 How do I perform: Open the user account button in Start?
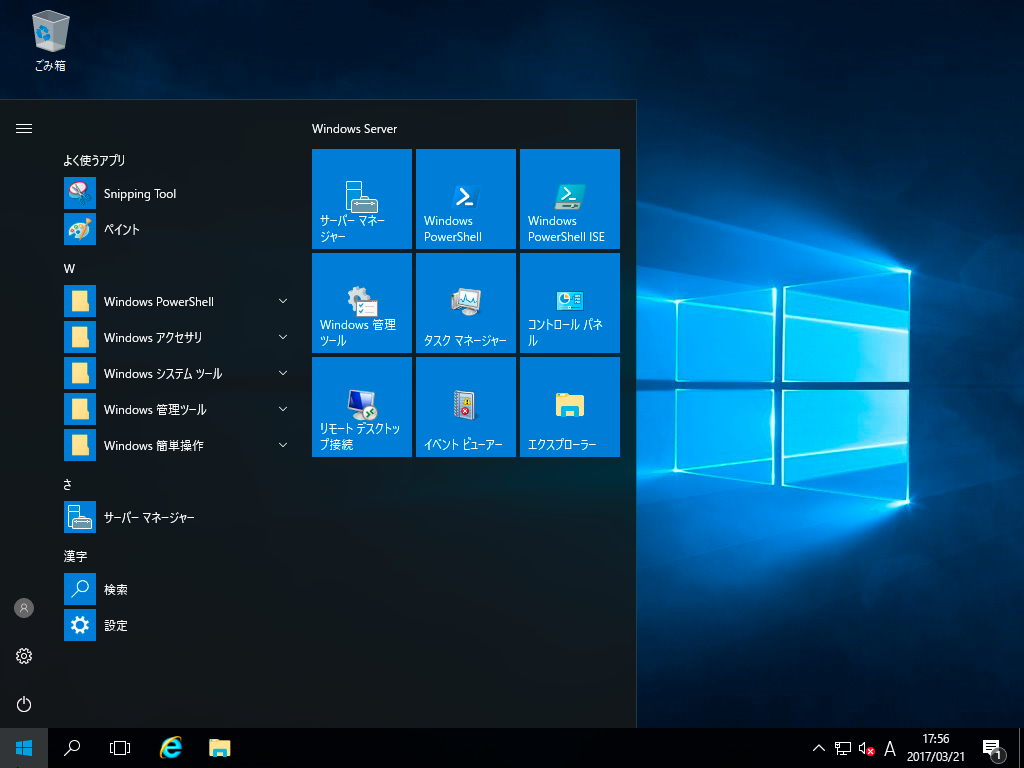pyautogui.click(x=24, y=608)
